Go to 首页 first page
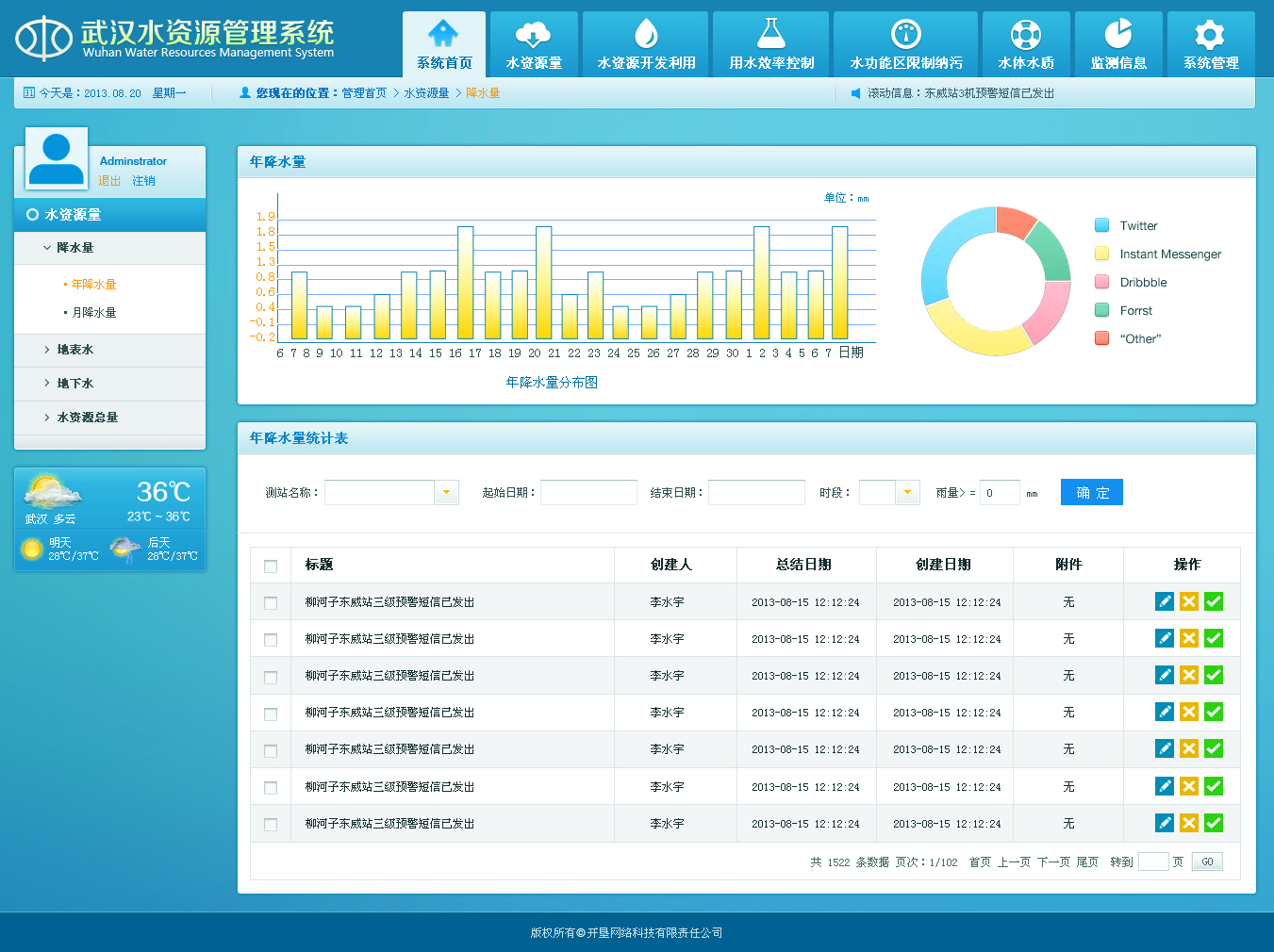Viewport: 1274px width, 952px height. pos(980,862)
